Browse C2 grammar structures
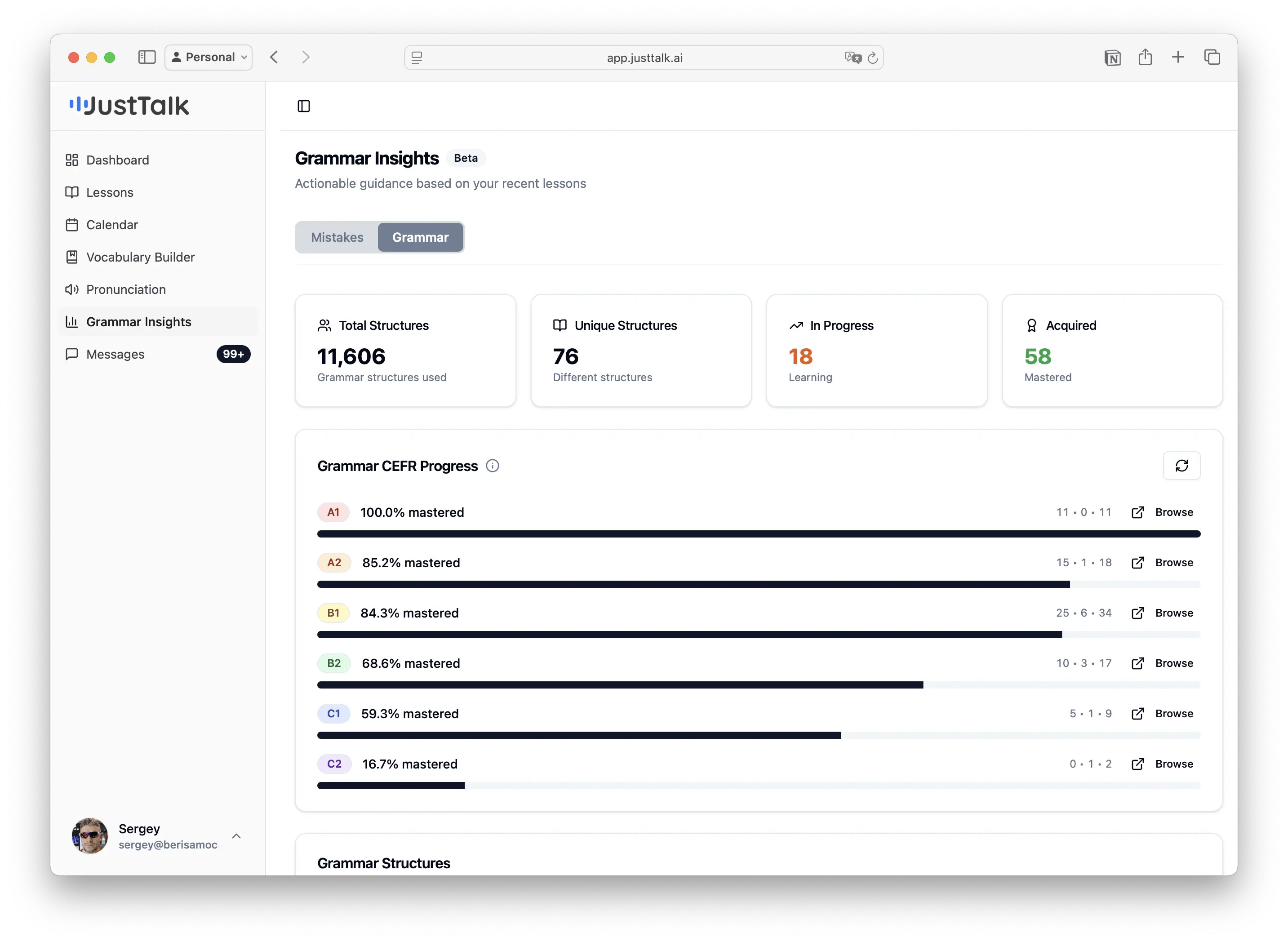Screen dimensions: 1288x942 [x=1162, y=764]
